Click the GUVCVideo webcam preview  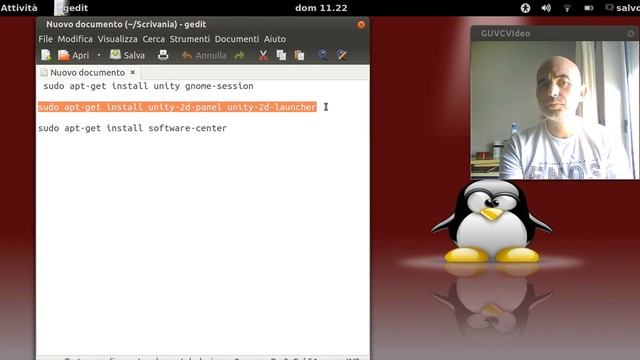point(556,110)
